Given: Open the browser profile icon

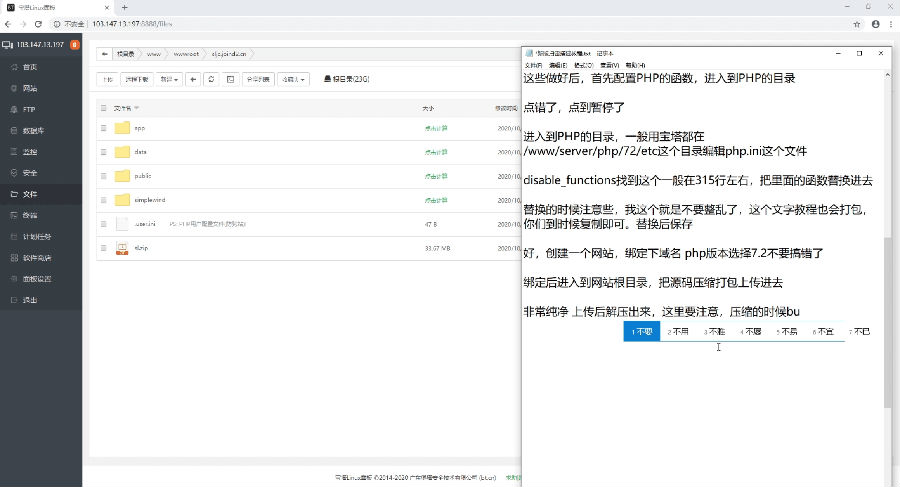Looking at the screenshot, I should click(875, 24).
